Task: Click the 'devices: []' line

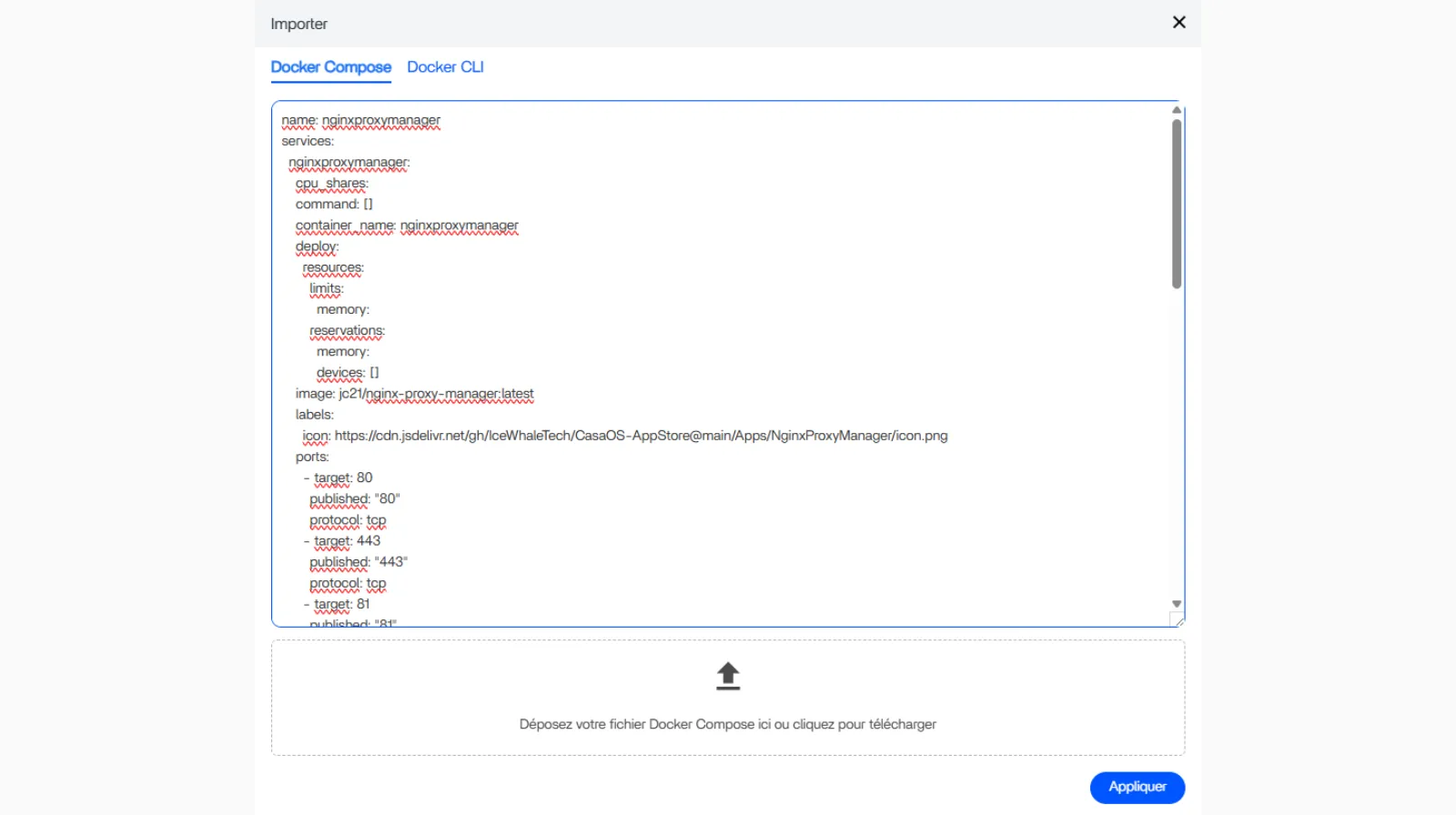Action: (x=347, y=373)
